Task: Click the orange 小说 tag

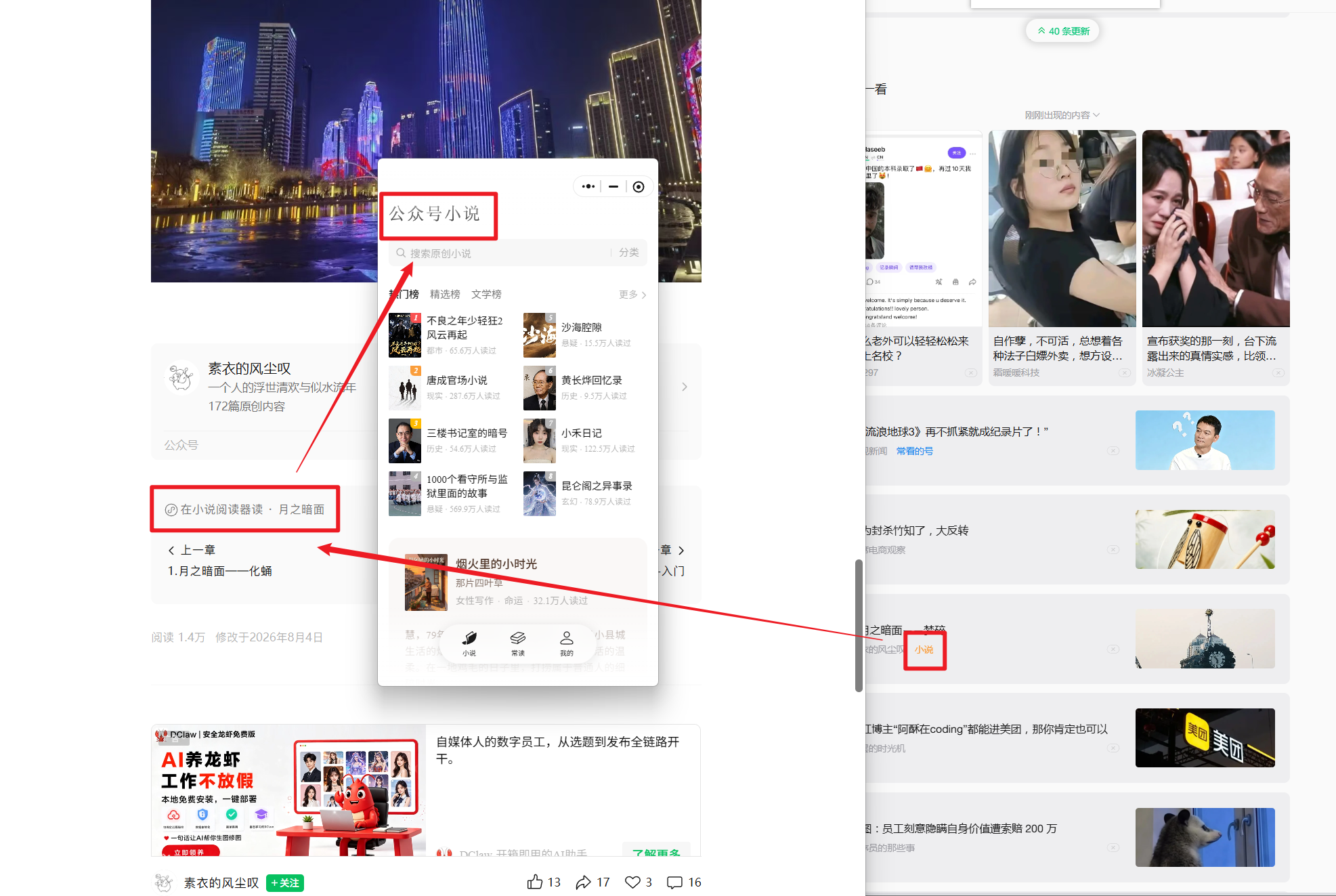Action: pyautogui.click(x=924, y=650)
